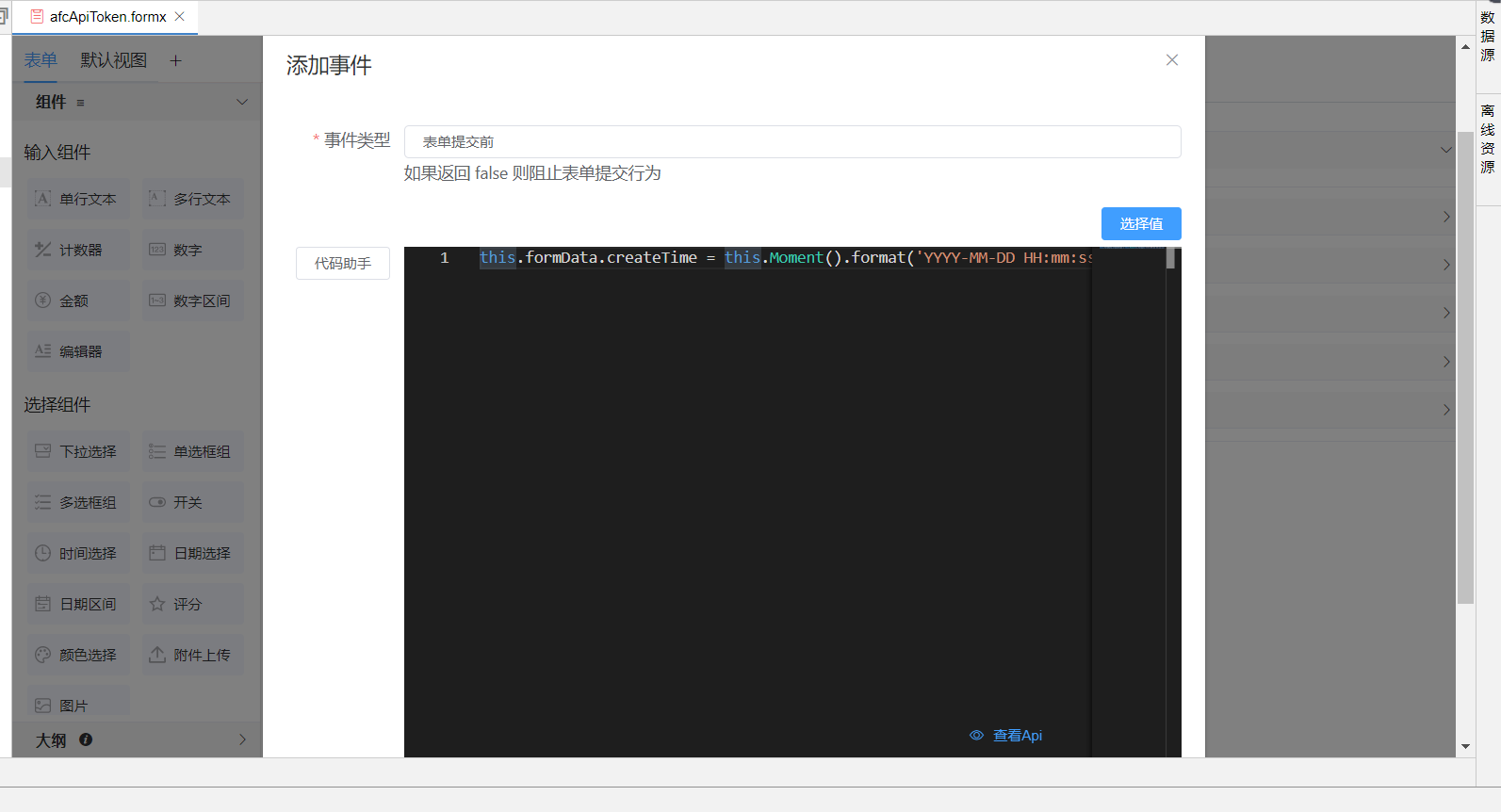Open the 事件类型 dropdown field
This screenshot has height=812, width=1501.
coord(791,142)
